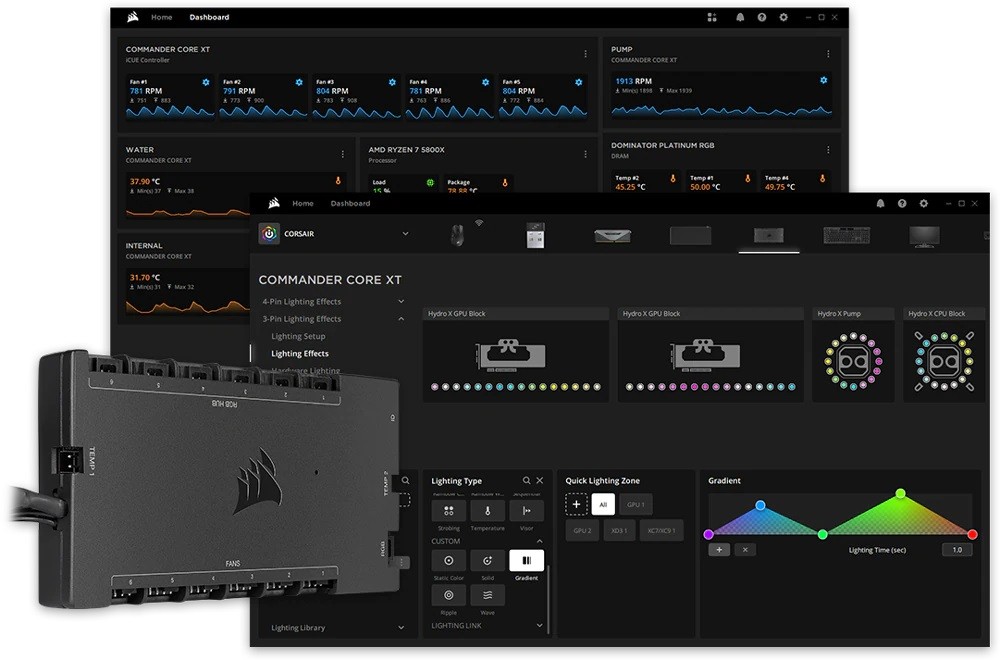Open Fan #5 settings gear in Dashboard window
Viewport: 1000px width, 660px height.
click(x=578, y=82)
